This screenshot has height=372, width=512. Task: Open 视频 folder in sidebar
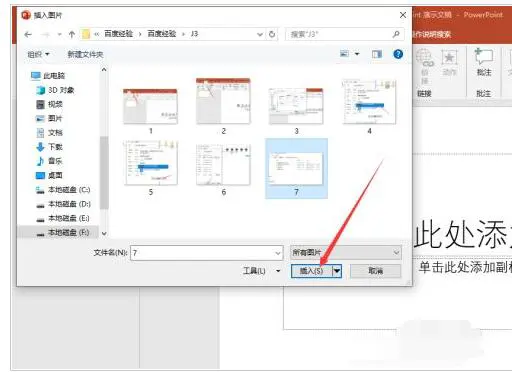coord(49,104)
